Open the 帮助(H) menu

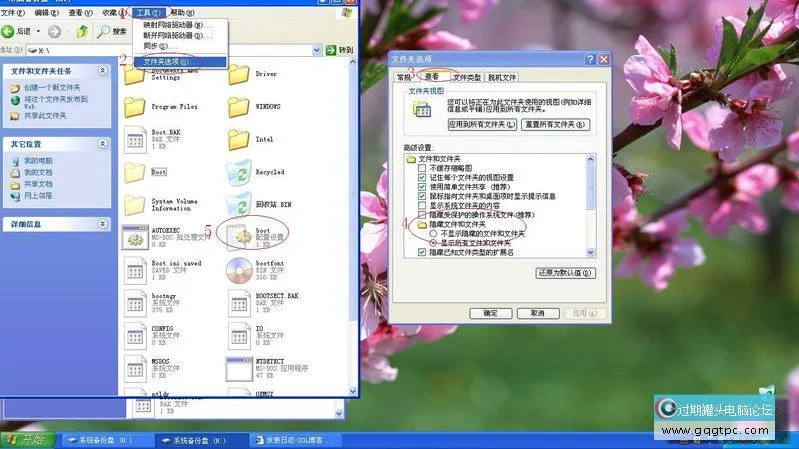pos(182,12)
